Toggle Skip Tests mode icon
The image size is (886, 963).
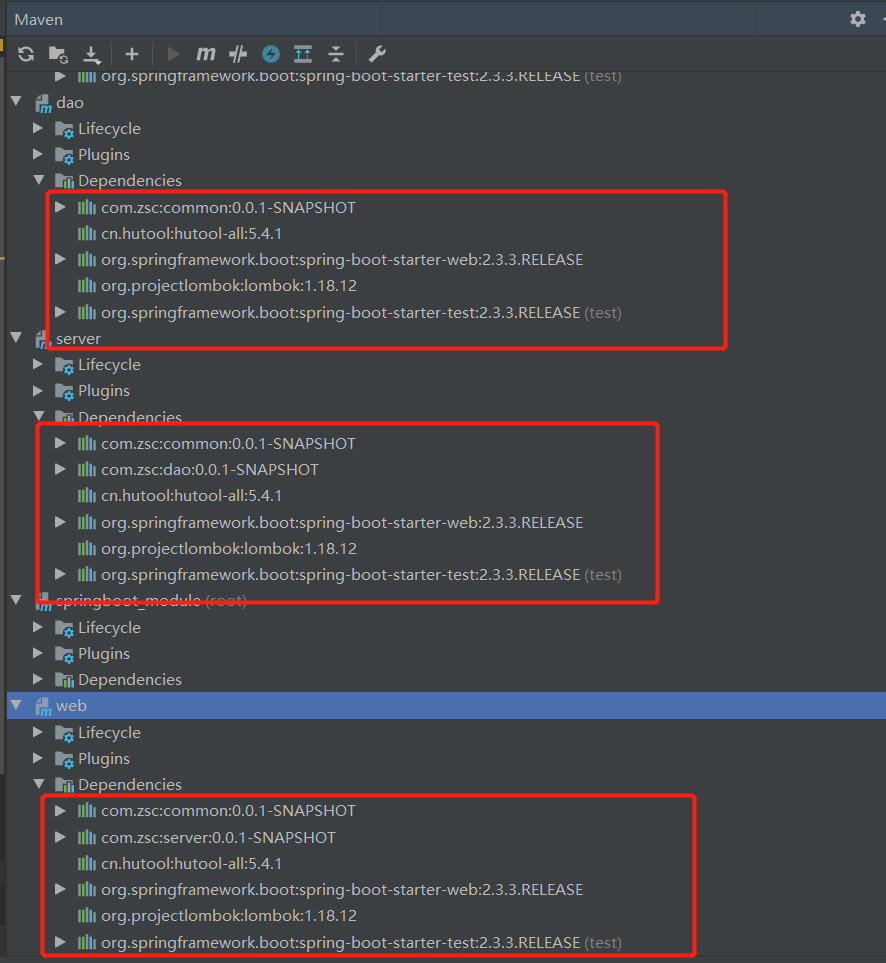click(238, 54)
